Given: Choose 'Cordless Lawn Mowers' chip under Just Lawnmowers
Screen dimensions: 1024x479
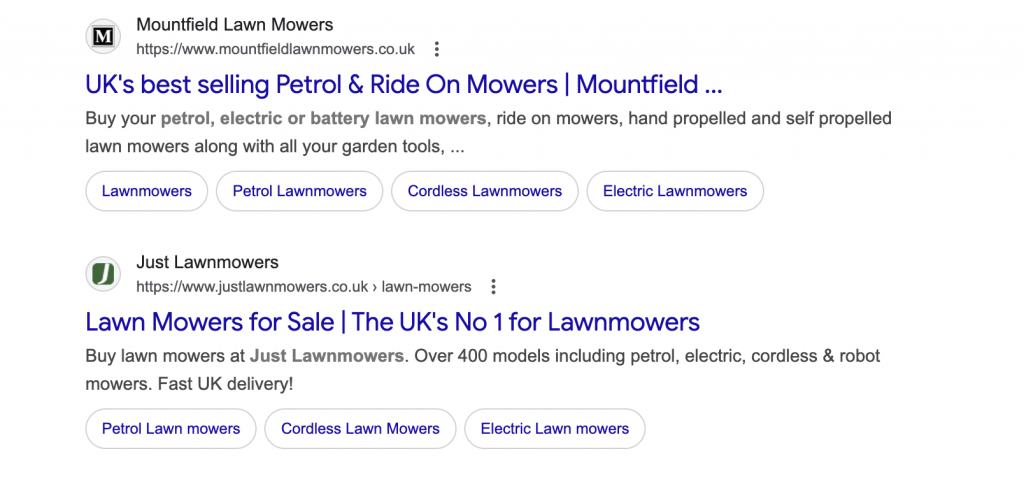Looking at the screenshot, I should tap(360, 429).
